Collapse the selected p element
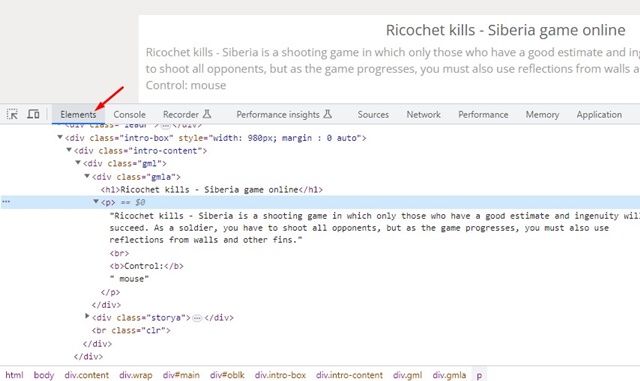Screen dimensions: 640x381 click(x=96, y=201)
